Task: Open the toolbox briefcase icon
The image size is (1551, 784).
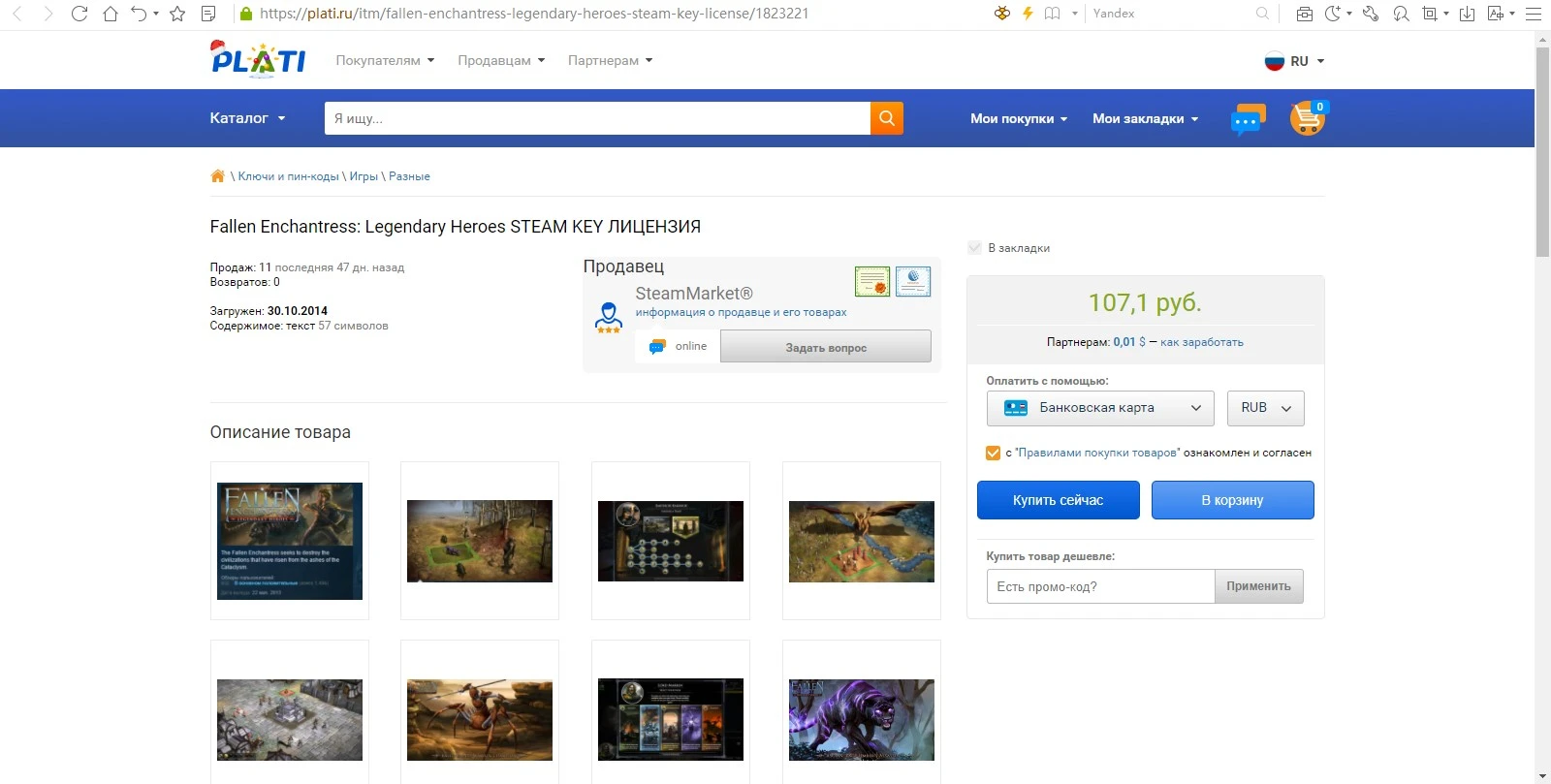Action: pos(1305,14)
